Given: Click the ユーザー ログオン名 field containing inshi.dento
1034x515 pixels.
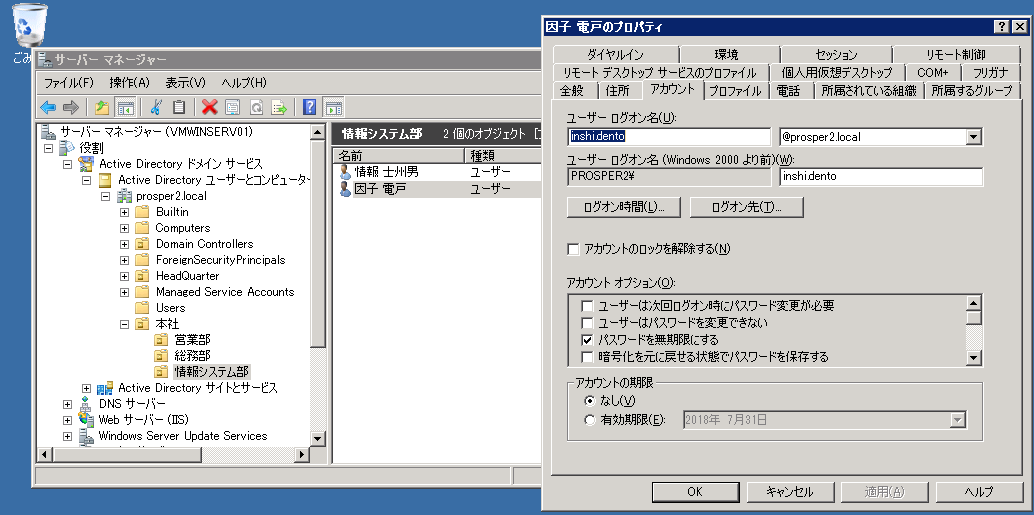Looking at the screenshot, I should [669, 137].
